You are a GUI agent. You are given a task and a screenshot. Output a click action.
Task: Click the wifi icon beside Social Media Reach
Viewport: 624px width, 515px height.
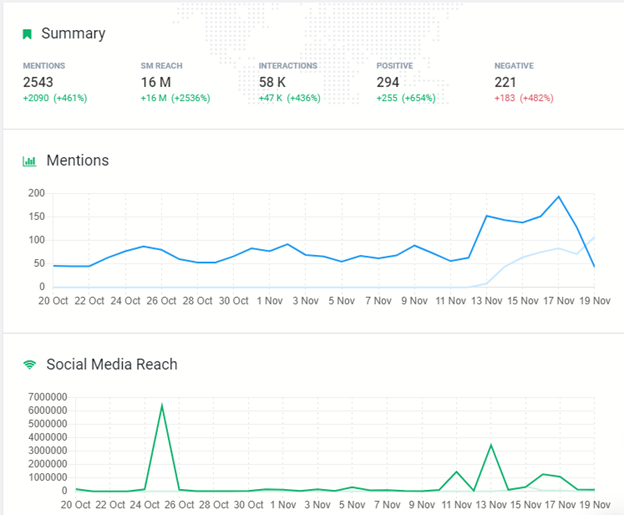(29, 365)
